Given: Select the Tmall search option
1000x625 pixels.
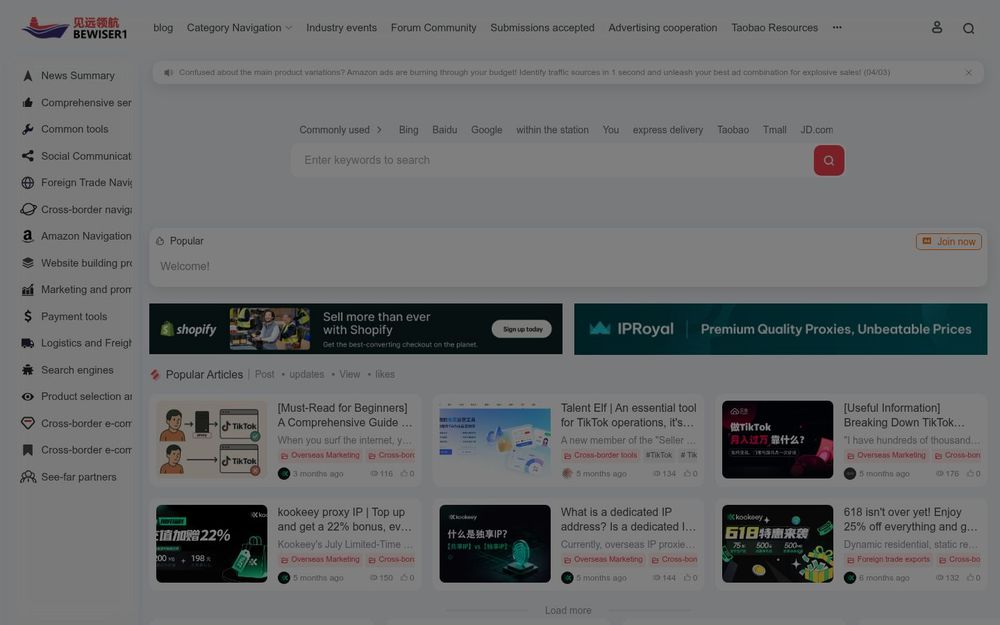Looking at the screenshot, I should (774, 130).
